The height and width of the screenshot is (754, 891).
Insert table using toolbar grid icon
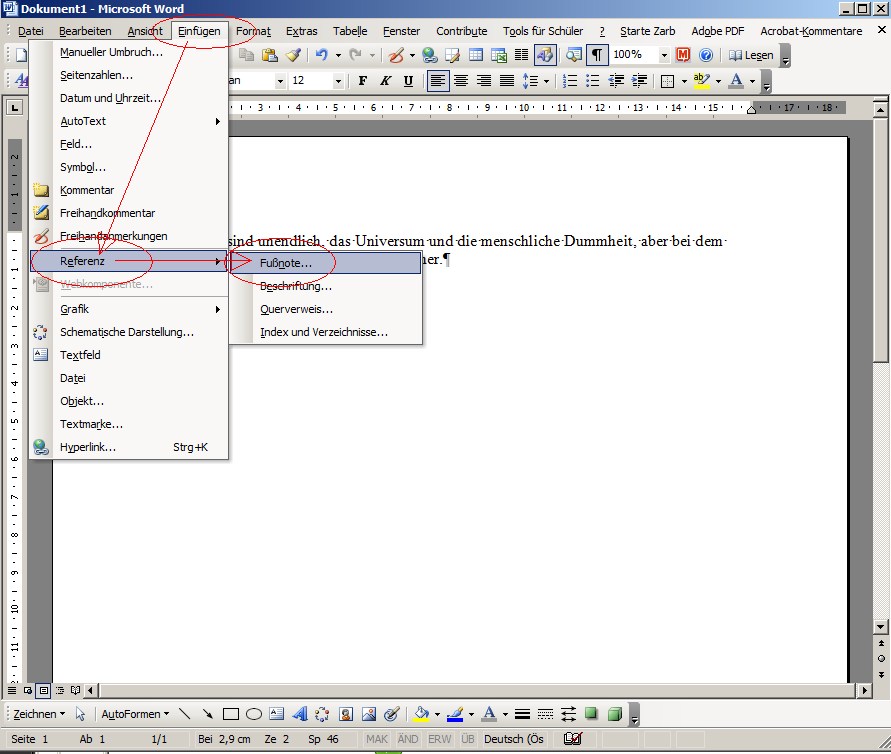click(x=476, y=55)
